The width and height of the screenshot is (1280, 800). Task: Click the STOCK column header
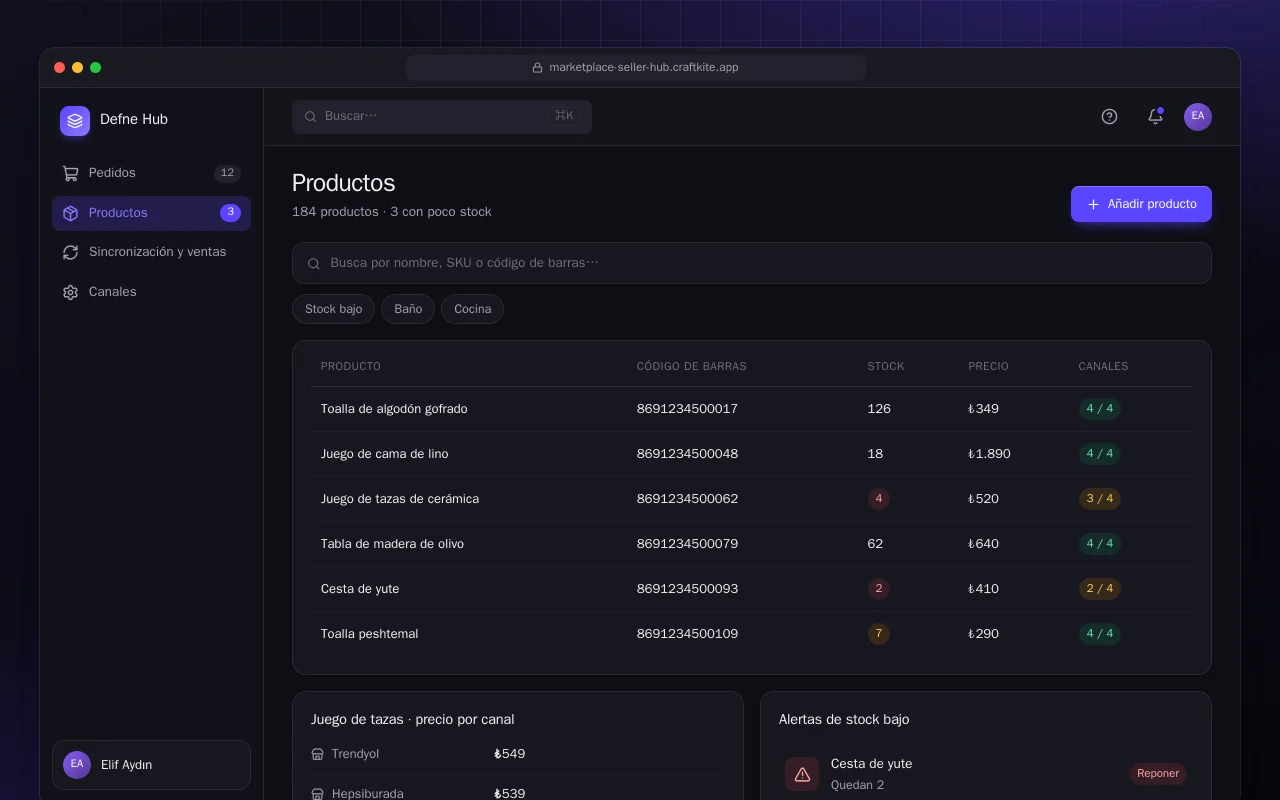(886, 366)
